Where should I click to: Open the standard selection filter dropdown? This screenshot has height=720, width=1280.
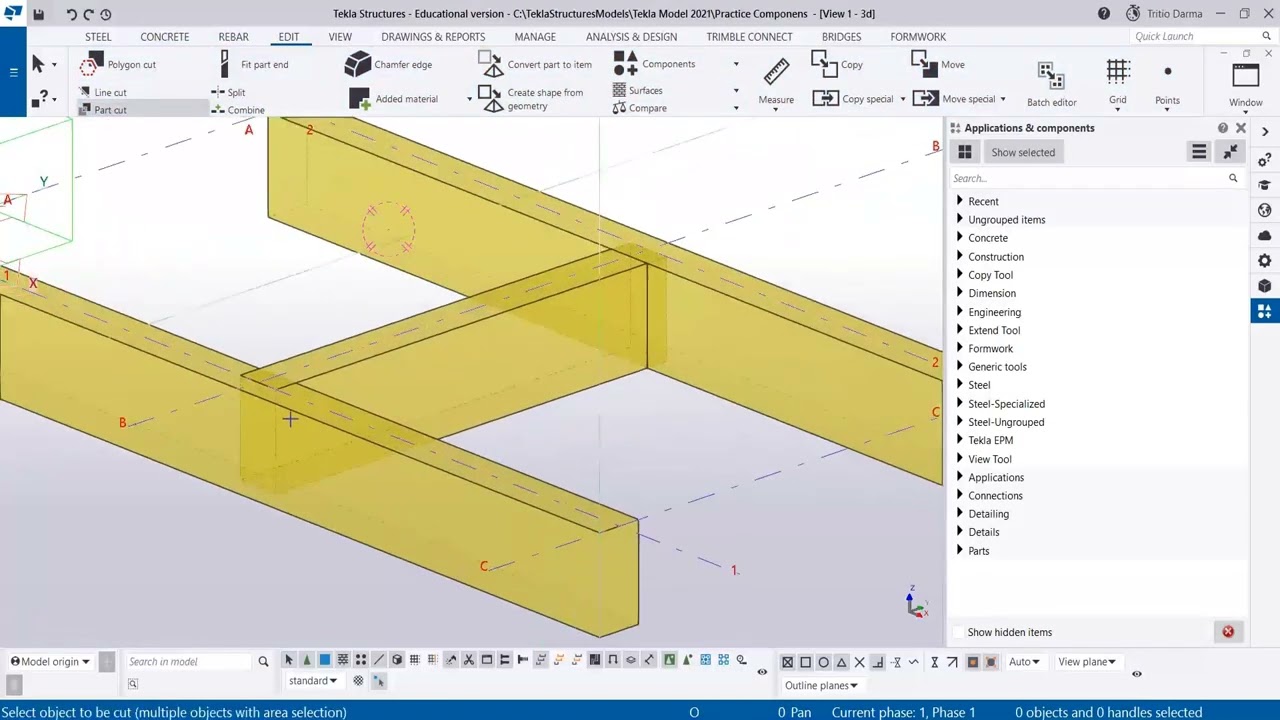[x=313, y=681]
